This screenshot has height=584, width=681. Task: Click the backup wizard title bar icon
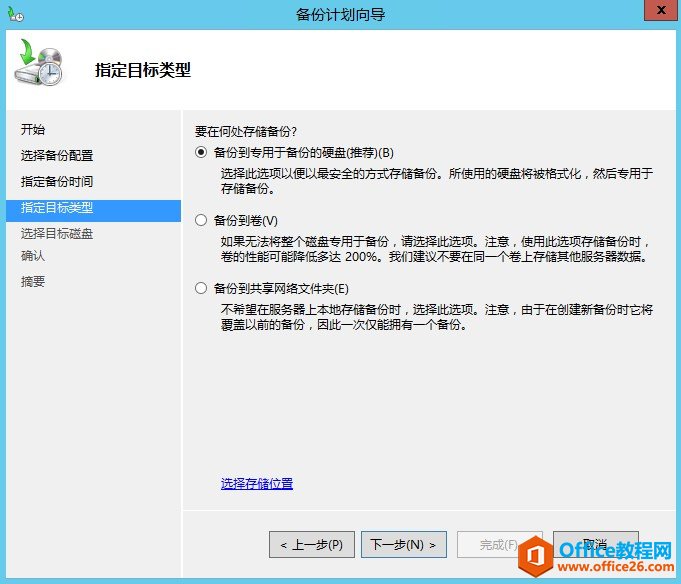point(16,14)
